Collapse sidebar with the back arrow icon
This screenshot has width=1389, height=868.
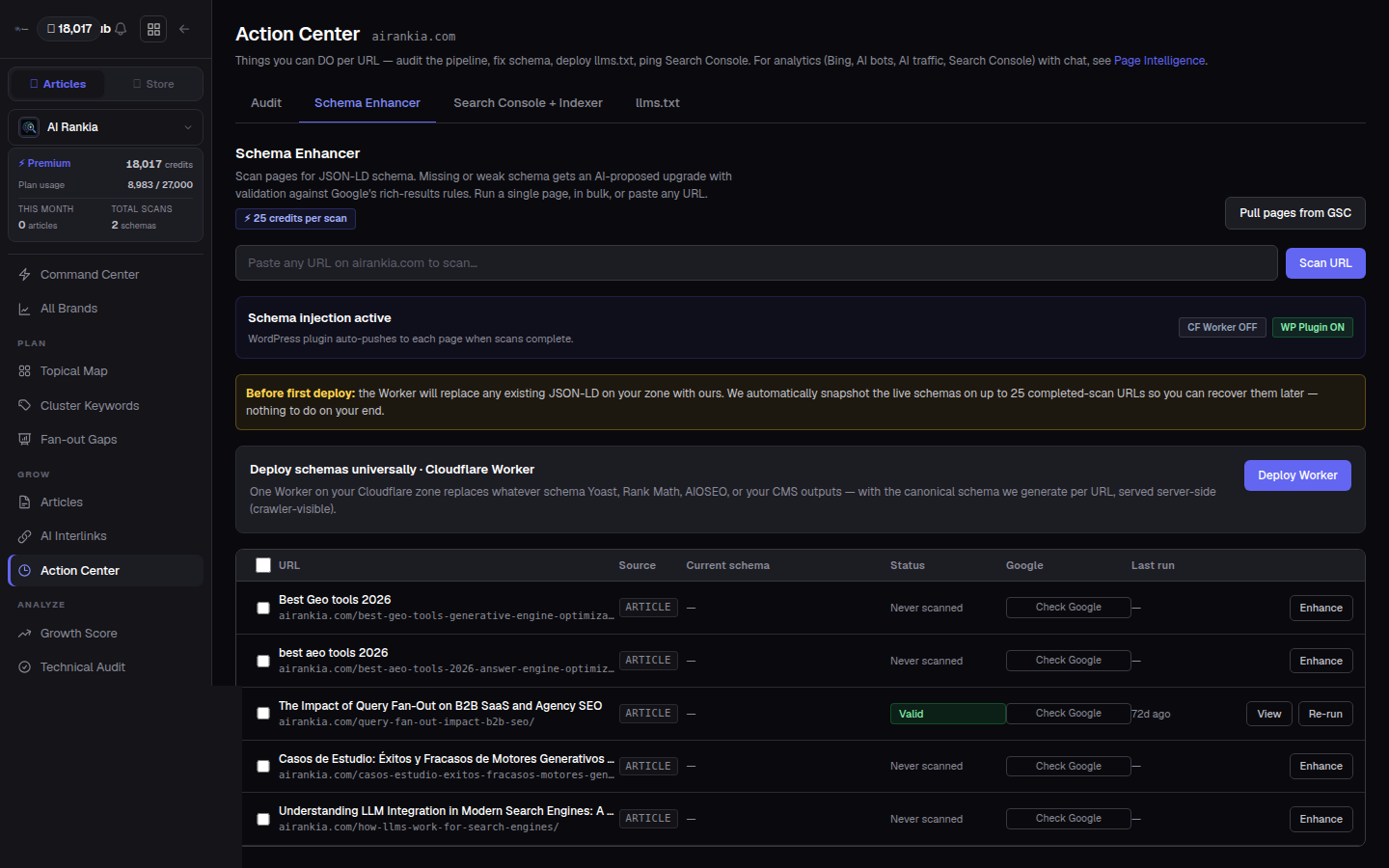tap(184, 29)
